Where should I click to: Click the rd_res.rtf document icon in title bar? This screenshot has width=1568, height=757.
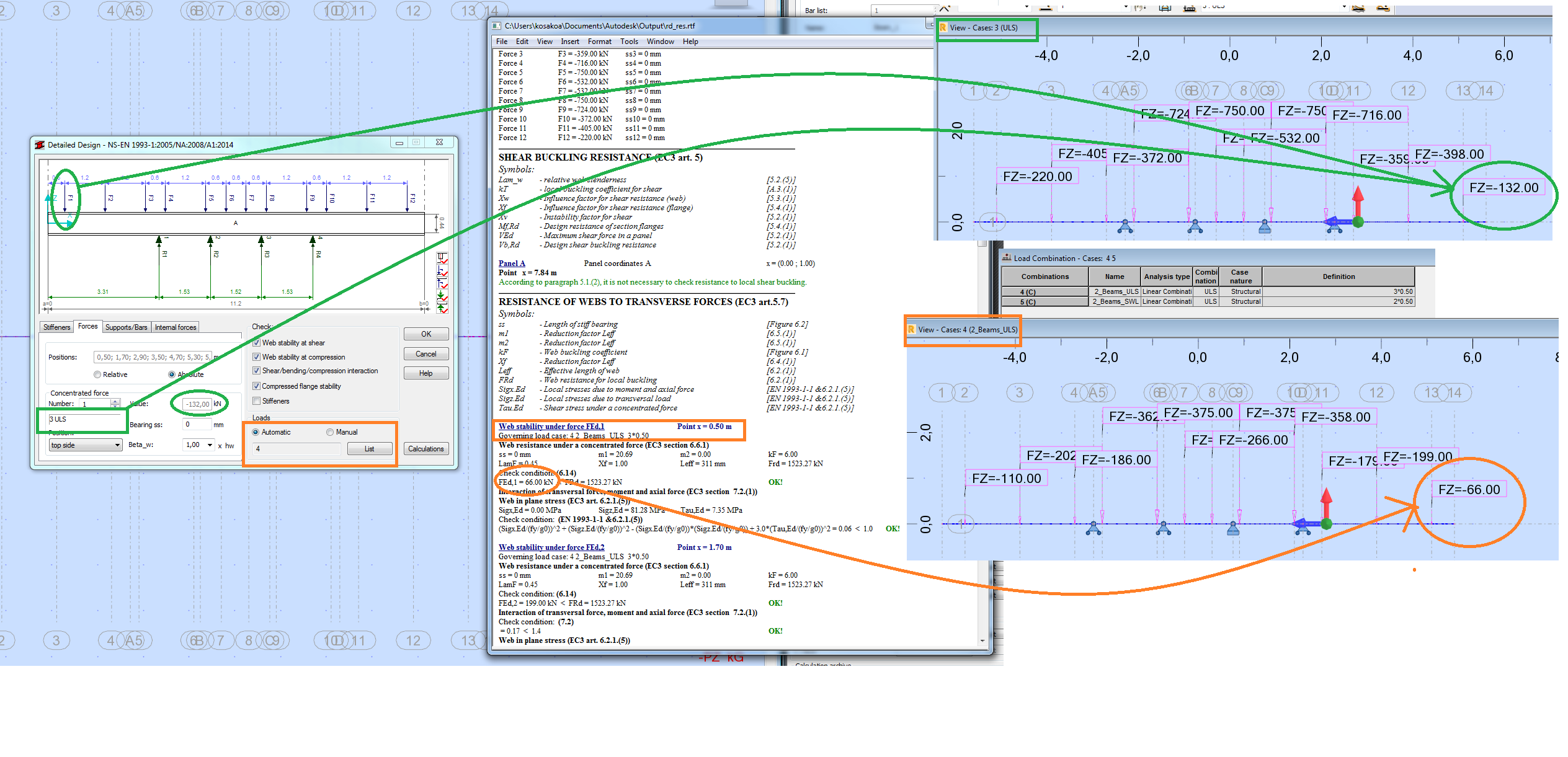pos(496,26)
